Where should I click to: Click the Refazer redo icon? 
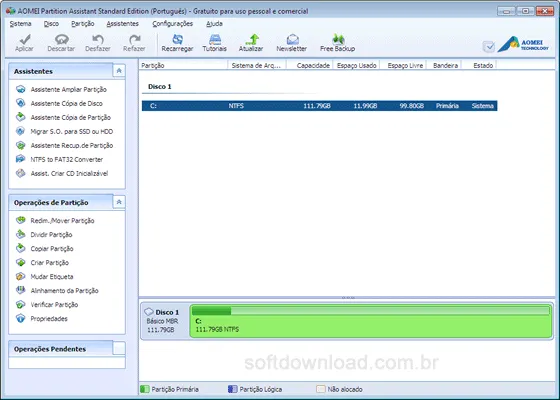click(x=134, y=39)
